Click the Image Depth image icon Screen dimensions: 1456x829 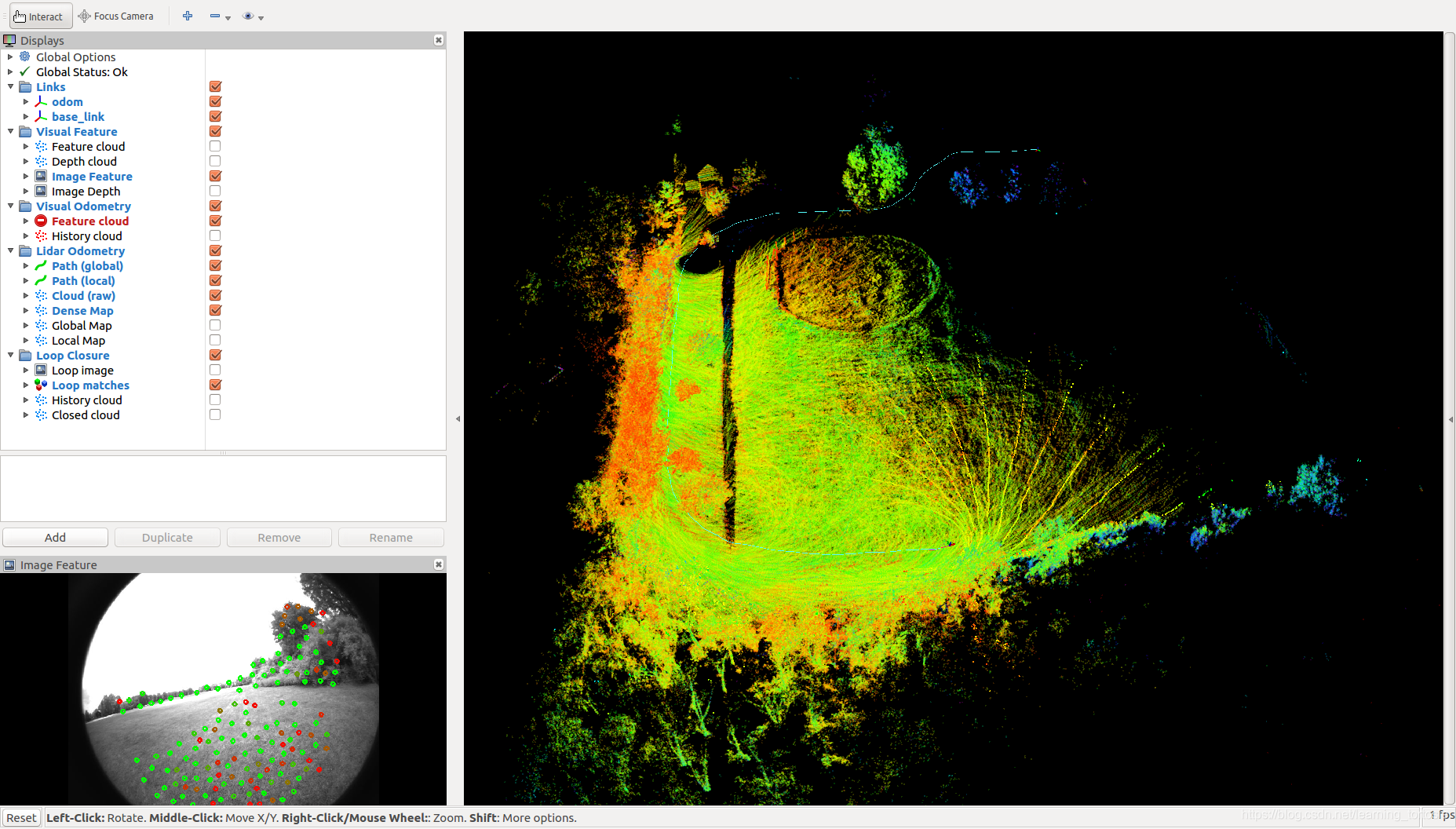pyautogui.click(x=41, y=191)
